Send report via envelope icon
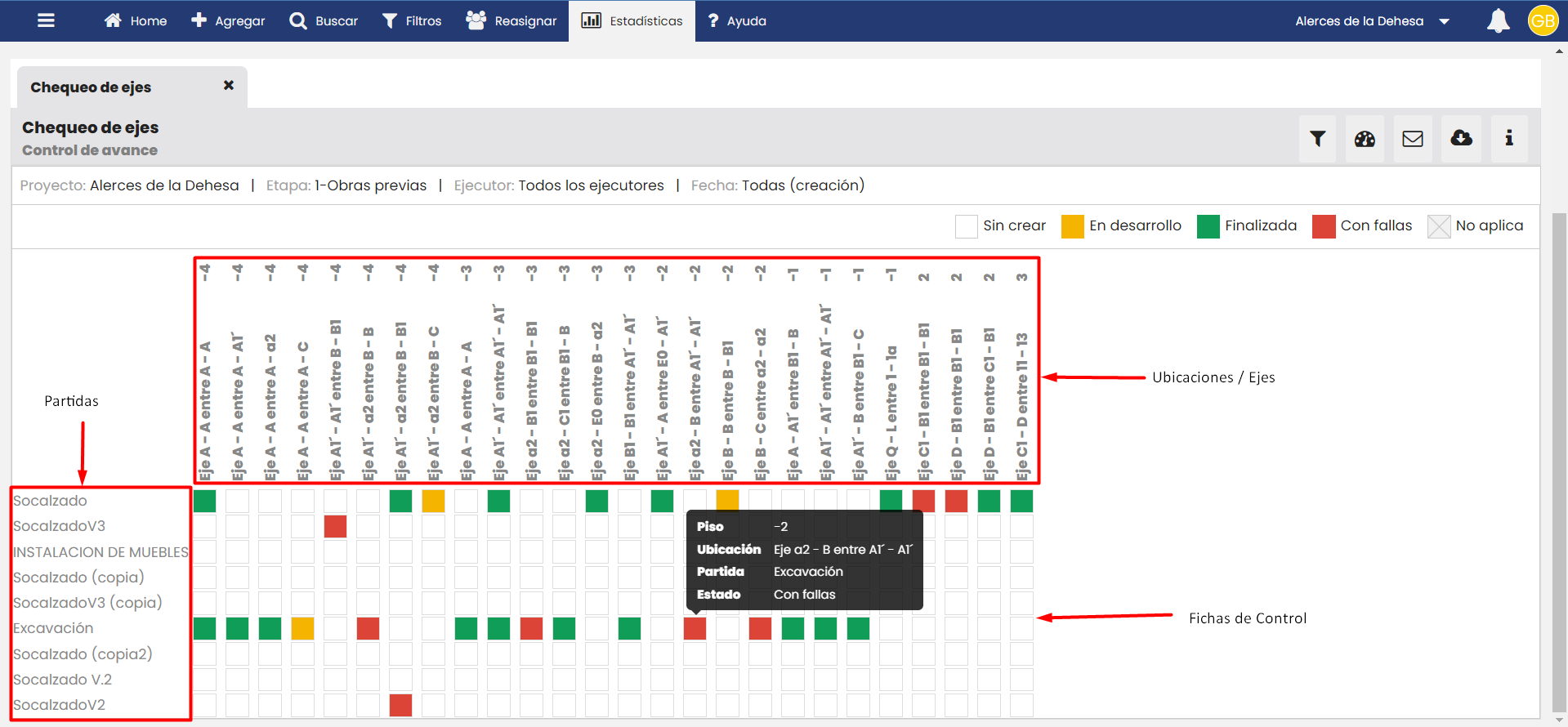 tap(1413, 139)
